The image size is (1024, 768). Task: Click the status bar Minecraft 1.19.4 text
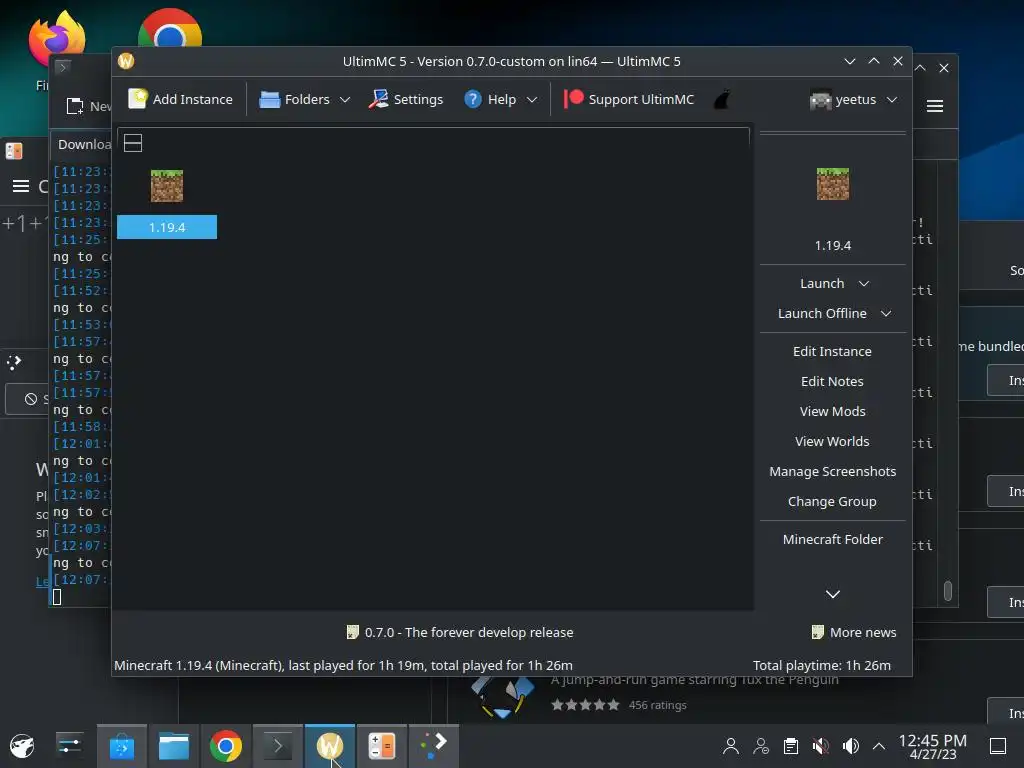point(344,665)
